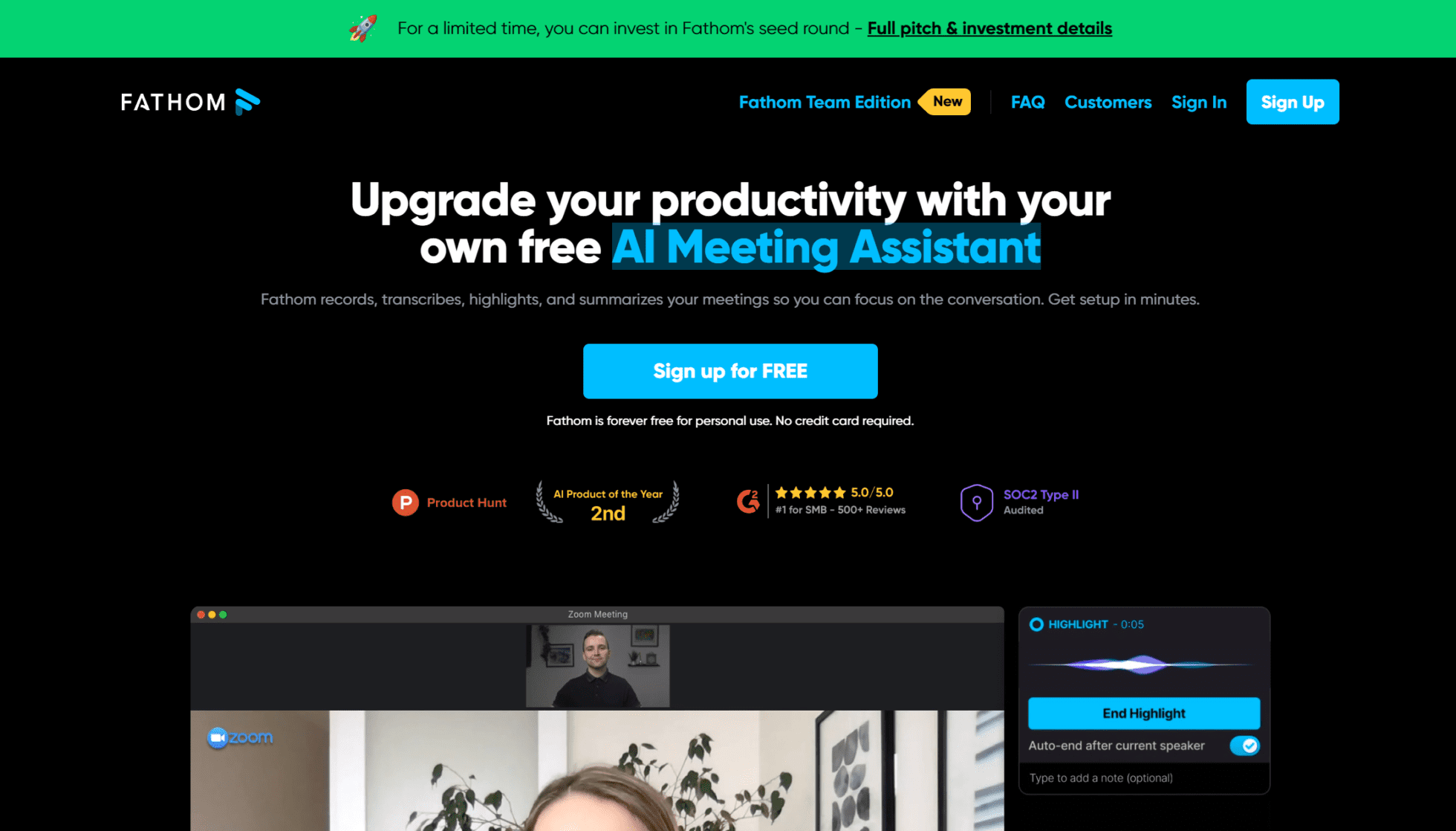Click the HIGHLIGHT recording indicator icon
The width and height of the screenshot is (1456, 831).
[1036, 624]
